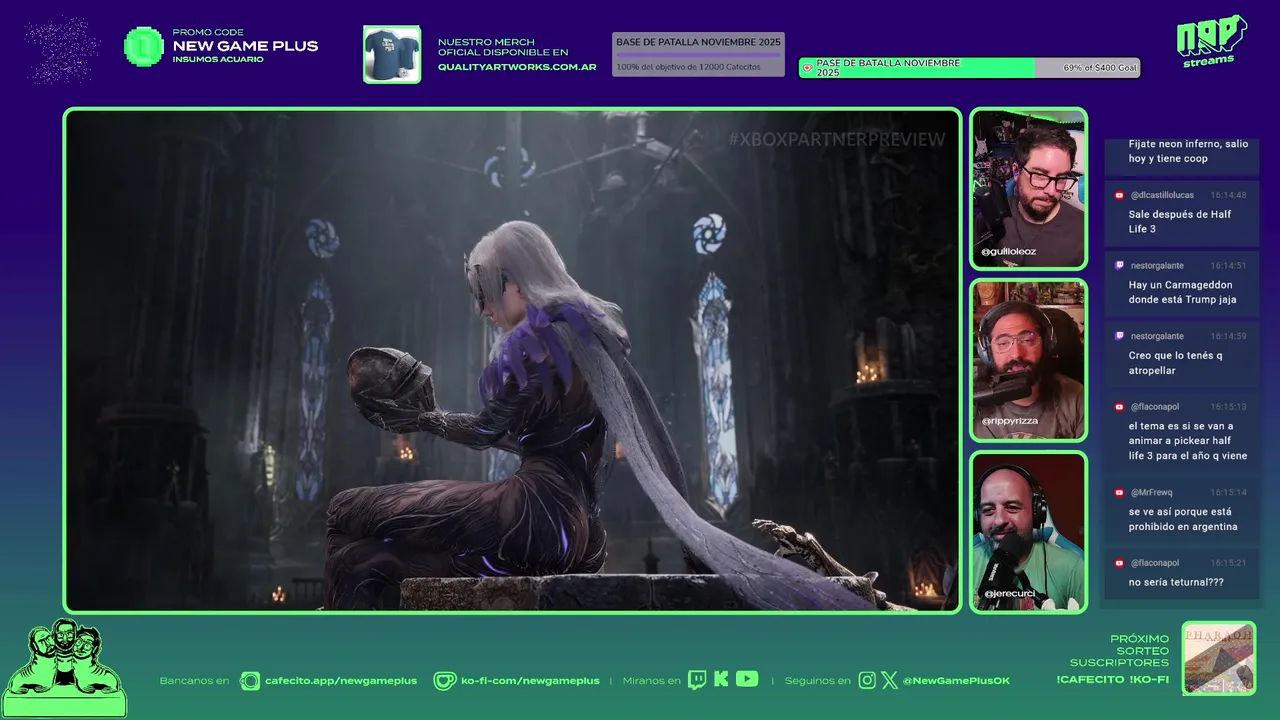
Task: Click the 16:15:14 chat timestamp
Action: [x=1228, y=492]
